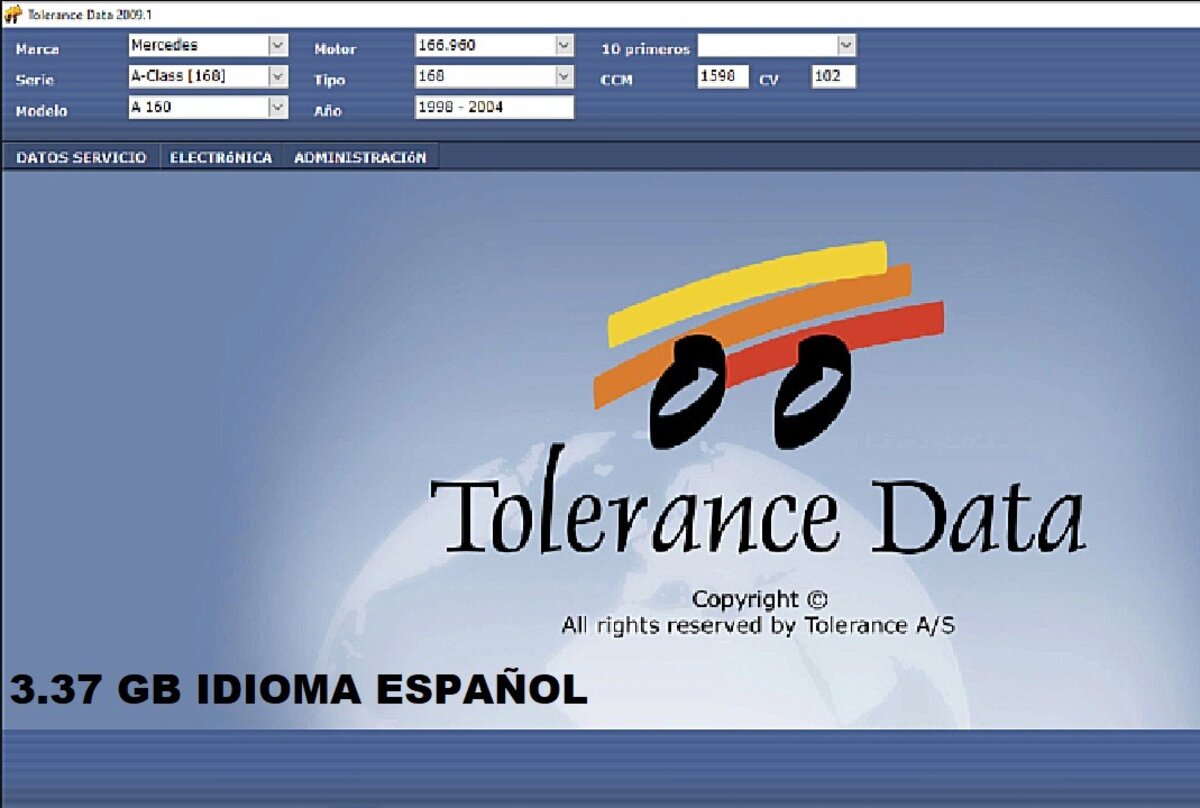Open the Tipo dropdown
The image size is (1200, 808).
click(562, 77)
